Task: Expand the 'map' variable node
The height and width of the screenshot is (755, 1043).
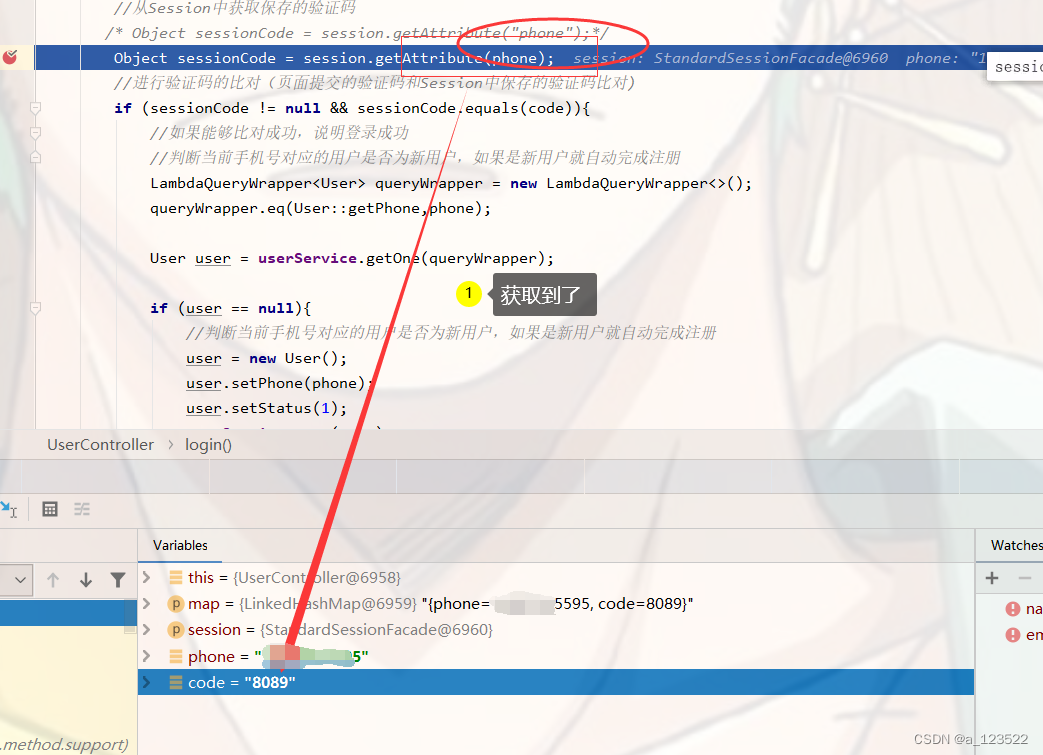Action: click(145, 603)
